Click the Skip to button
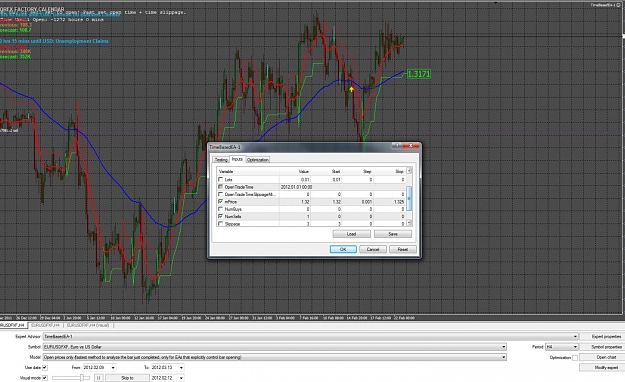 127,378
